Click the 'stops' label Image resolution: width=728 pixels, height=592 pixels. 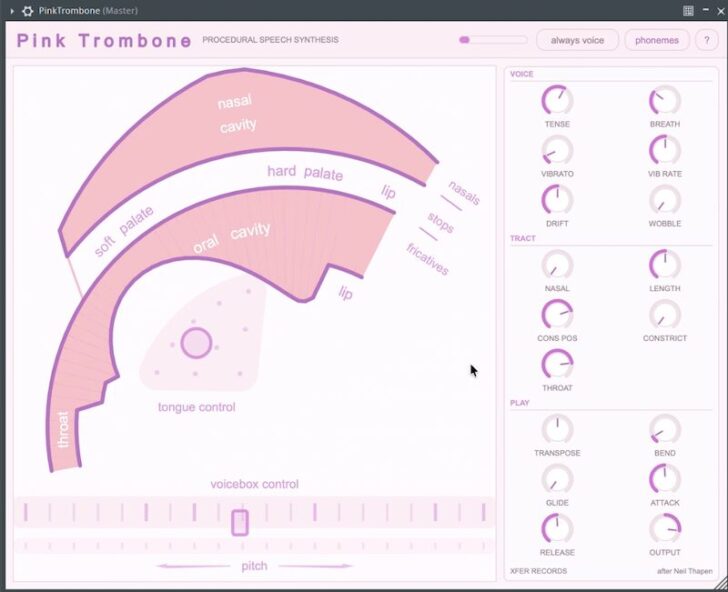(x=440, y=223)
